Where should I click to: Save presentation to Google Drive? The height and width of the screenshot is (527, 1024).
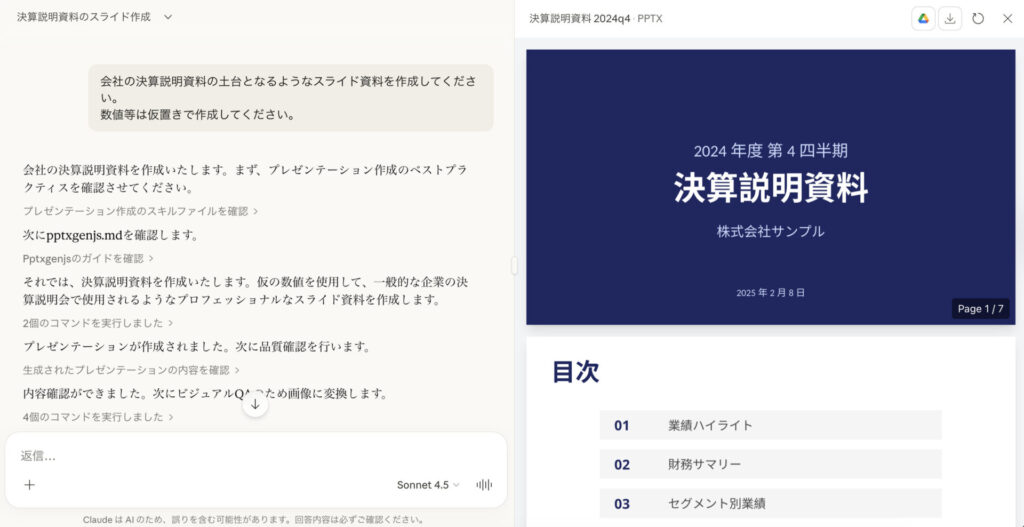(x=923, y=18)
